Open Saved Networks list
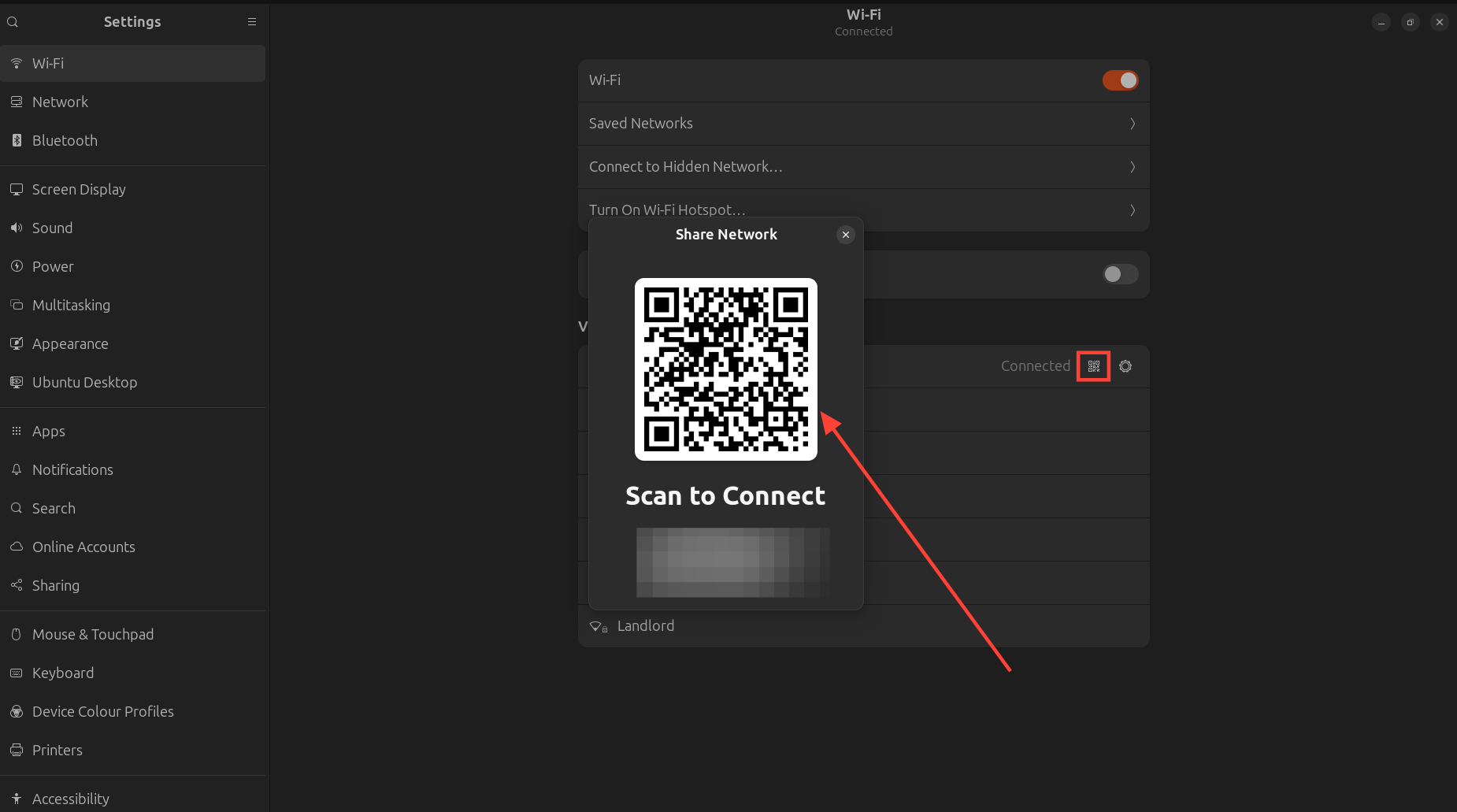Image resolution: width=1457 pixels, height=812 pixels. click(x=864, y=124)
